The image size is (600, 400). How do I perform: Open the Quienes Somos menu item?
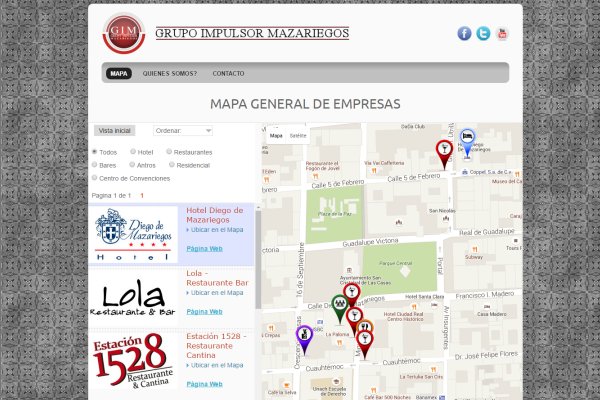click(170, 73)
